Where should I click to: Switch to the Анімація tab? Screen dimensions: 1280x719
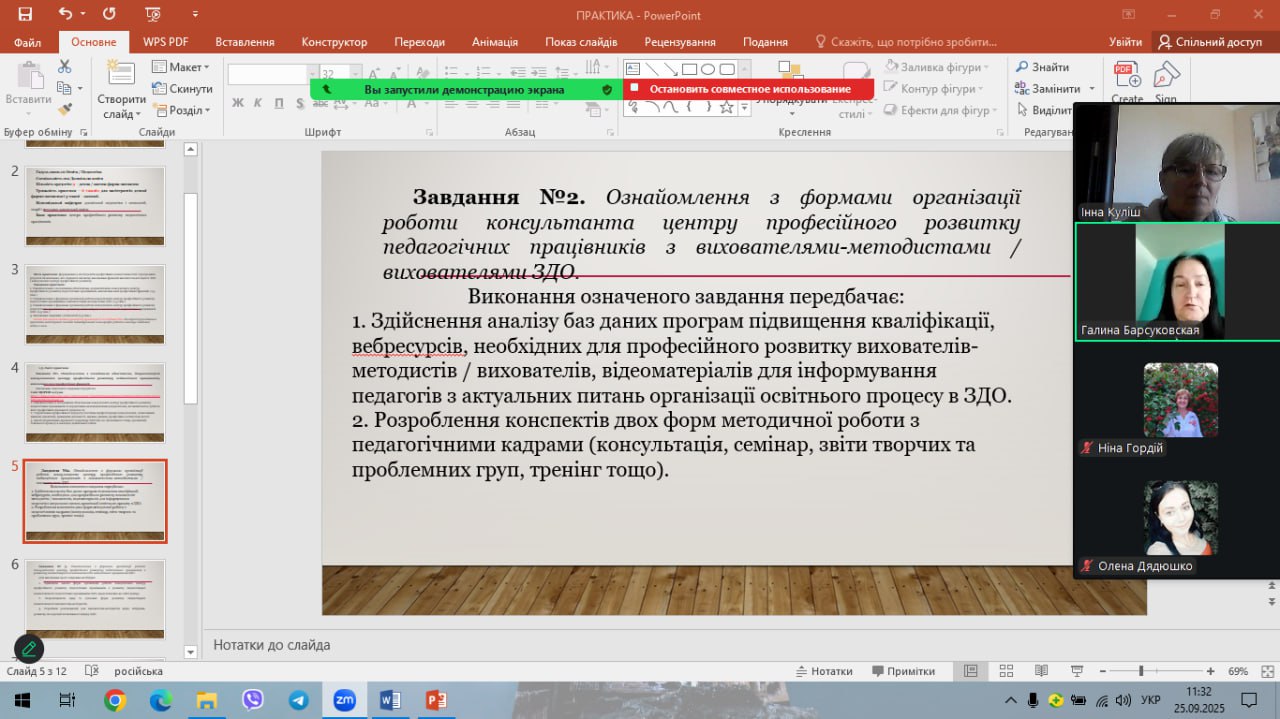tap(494, 42)
